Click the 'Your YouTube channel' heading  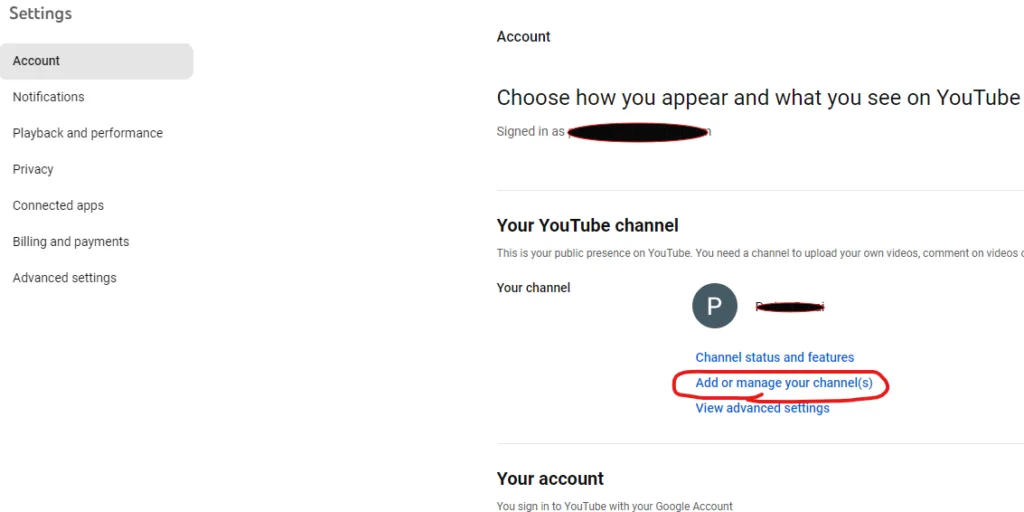[x=587, y=226]
